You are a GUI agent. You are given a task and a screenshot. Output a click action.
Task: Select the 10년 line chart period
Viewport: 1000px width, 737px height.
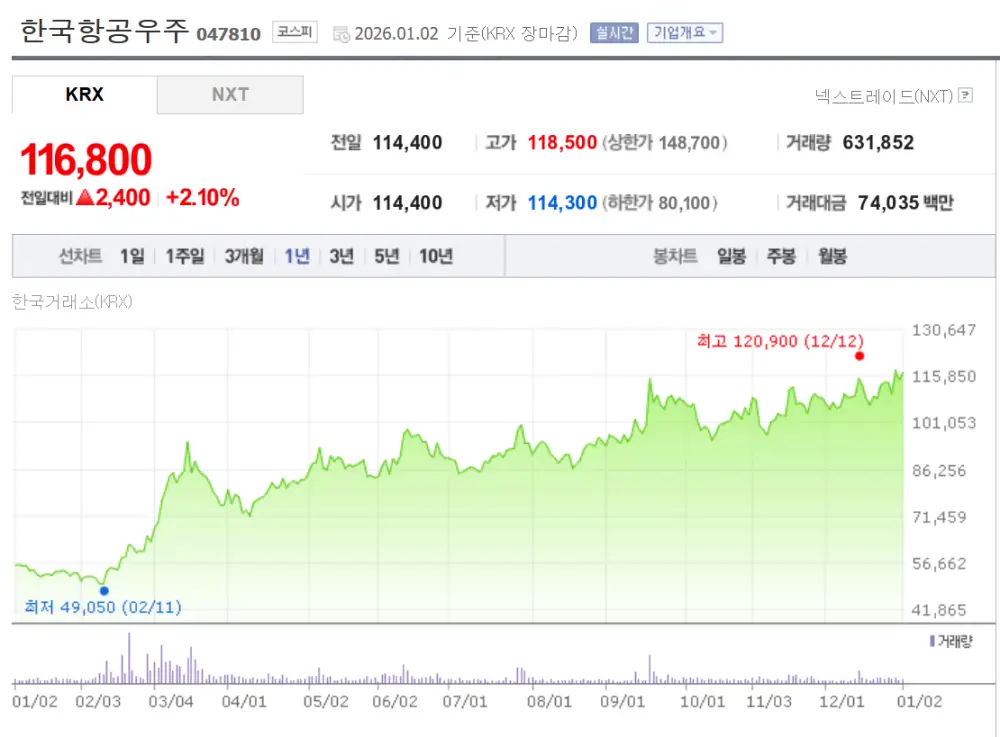tap(436, 256)
